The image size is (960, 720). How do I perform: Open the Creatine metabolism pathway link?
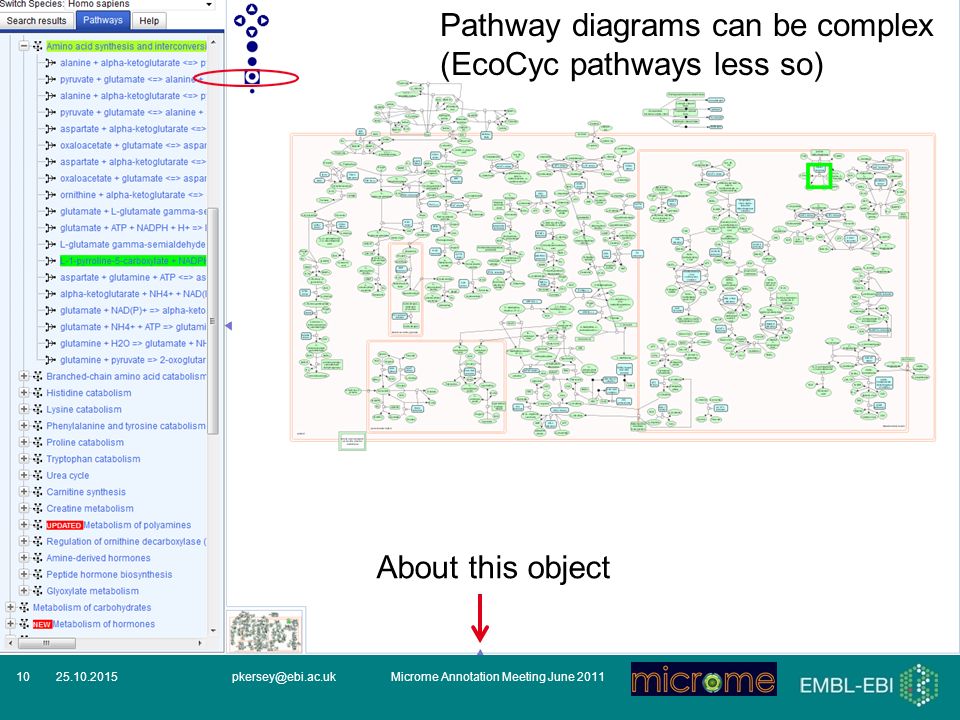click(90, 508)
